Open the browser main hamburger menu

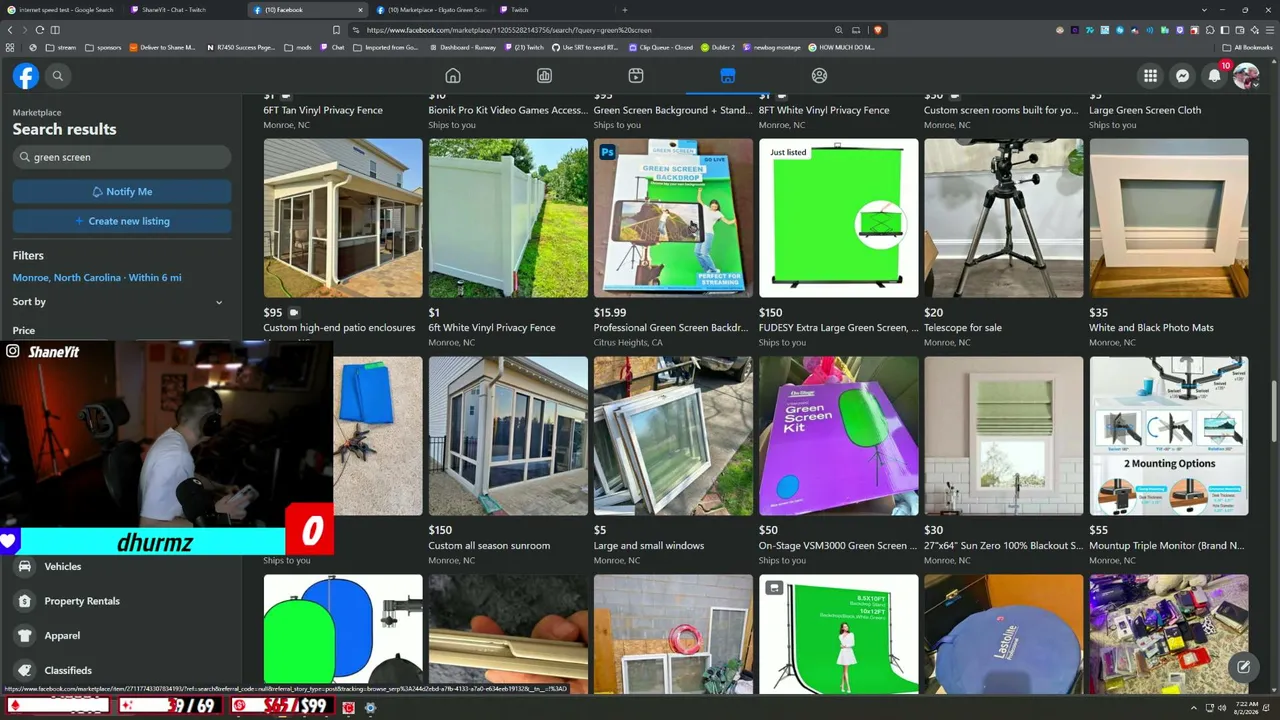pyautogui.click(x=1268, y=30)
